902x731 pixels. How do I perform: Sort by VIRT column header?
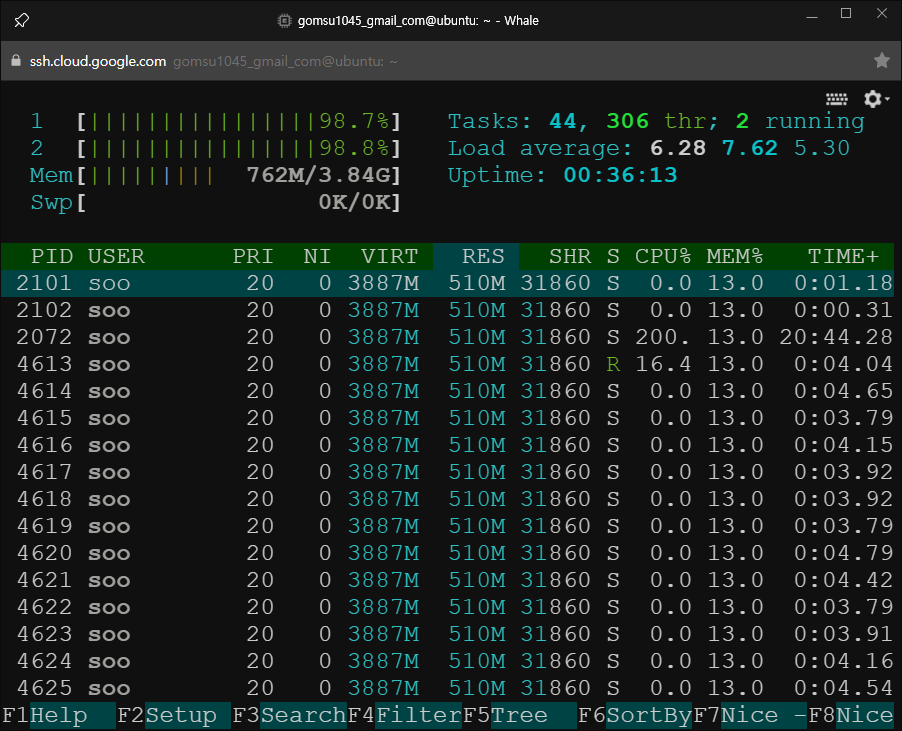(x=389, y=256)
